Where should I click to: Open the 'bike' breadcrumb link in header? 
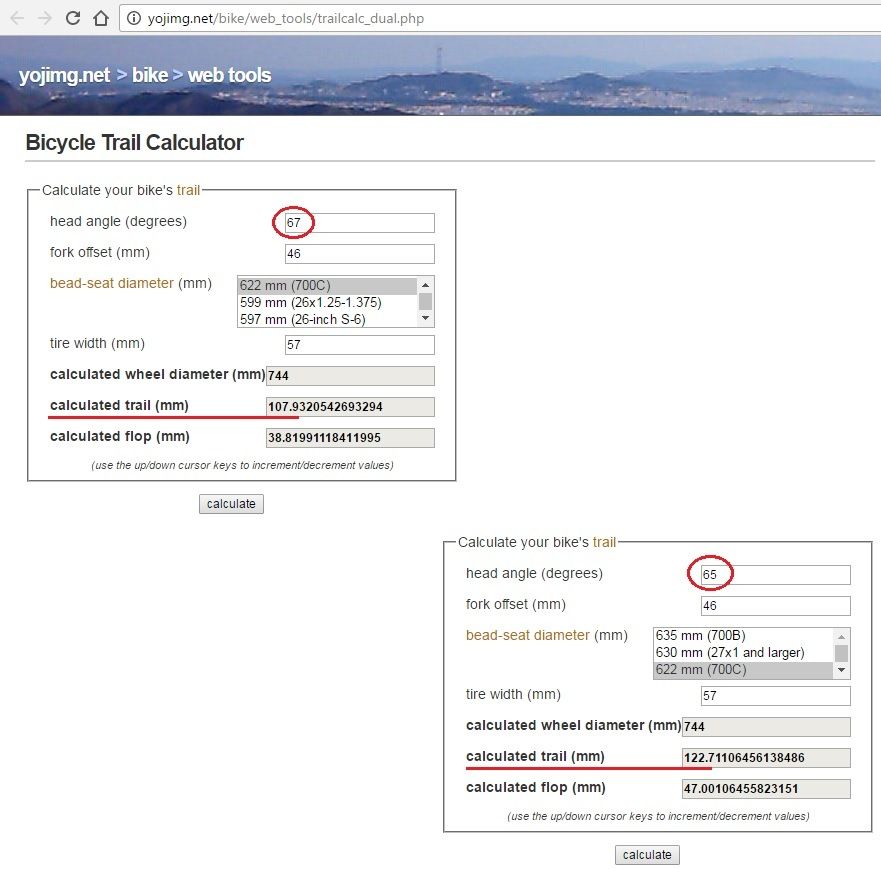tap(149, 75)
